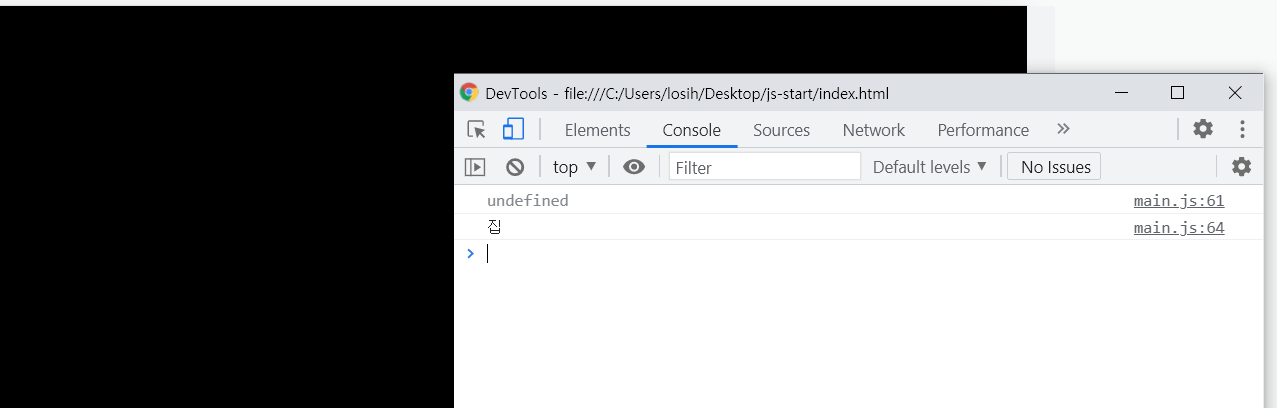Open the Performance tab

[x=983, y=130]
